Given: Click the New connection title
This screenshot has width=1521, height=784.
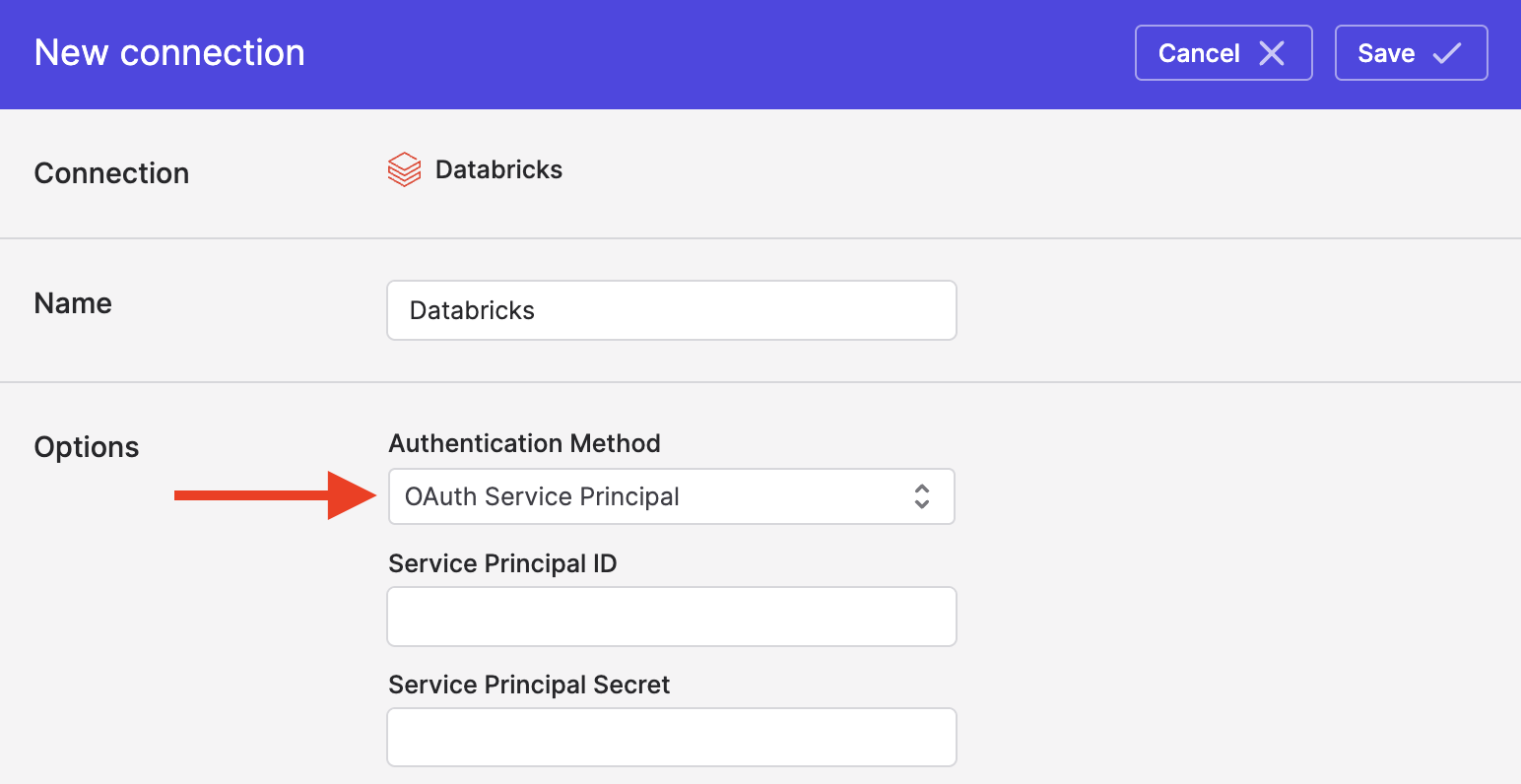Looking at the screenshot, I should (x=169, y=53).
